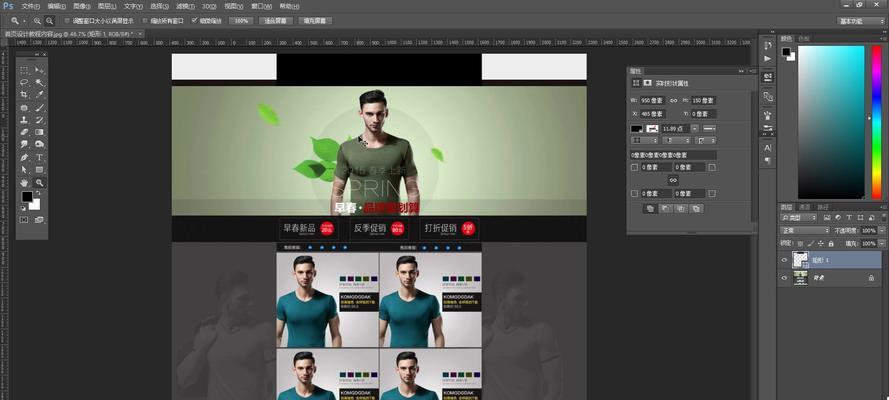
Task: Hide the Background layer eye
Action: click(x=785, y=278)
